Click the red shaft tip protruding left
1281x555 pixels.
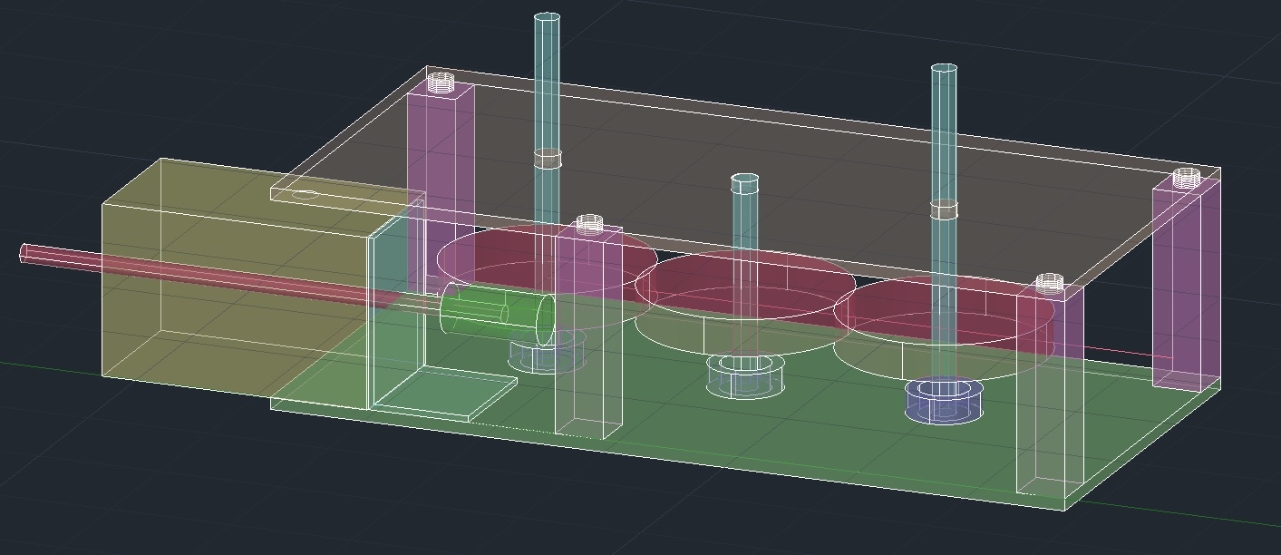26,254
